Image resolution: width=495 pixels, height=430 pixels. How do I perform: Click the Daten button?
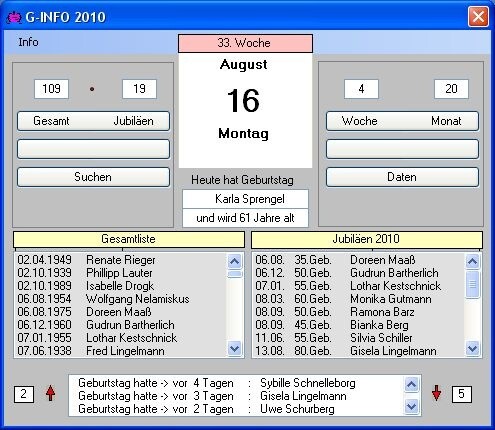point(402,177)
